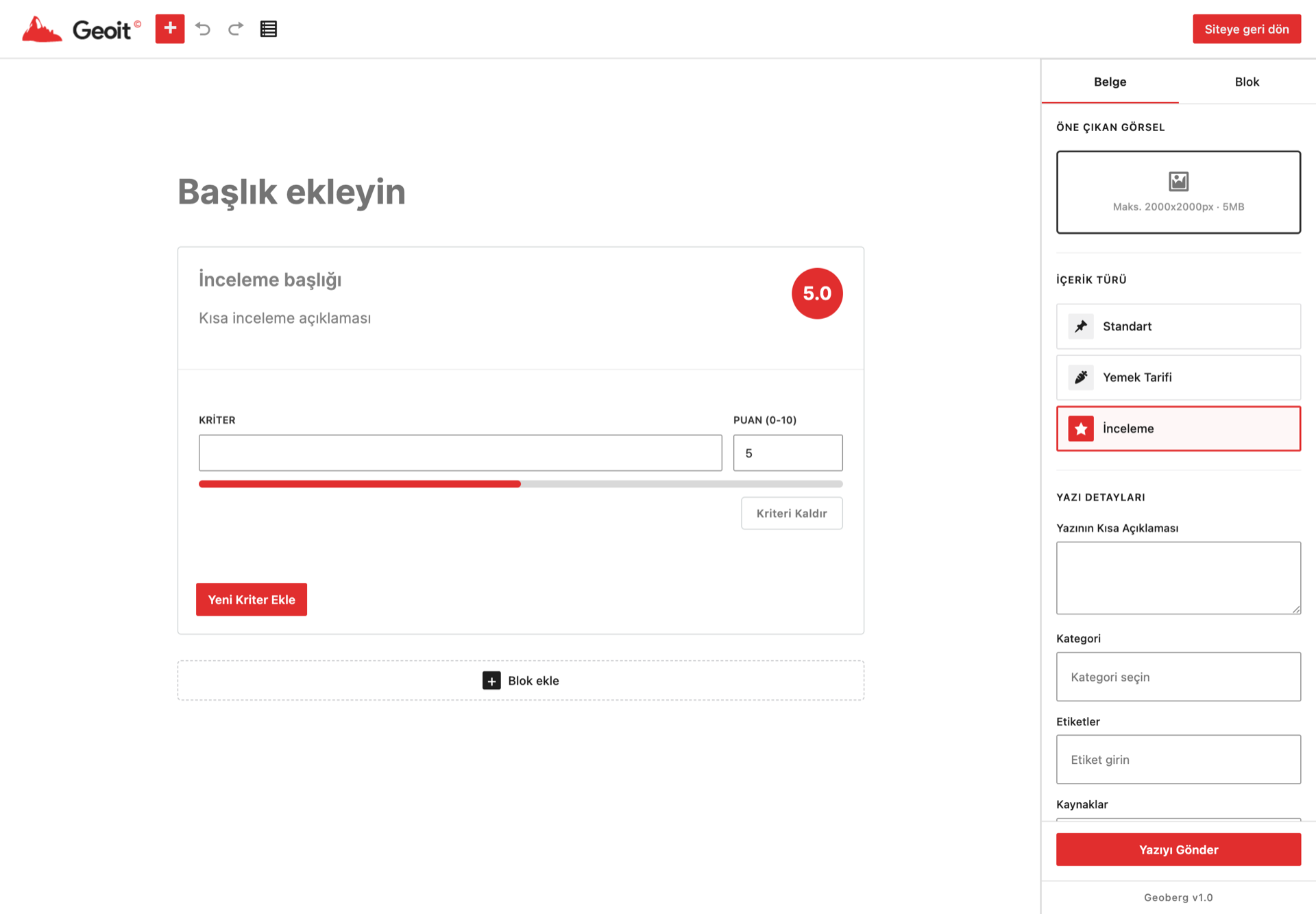Select İnceleme content type

click(1178, 429)
